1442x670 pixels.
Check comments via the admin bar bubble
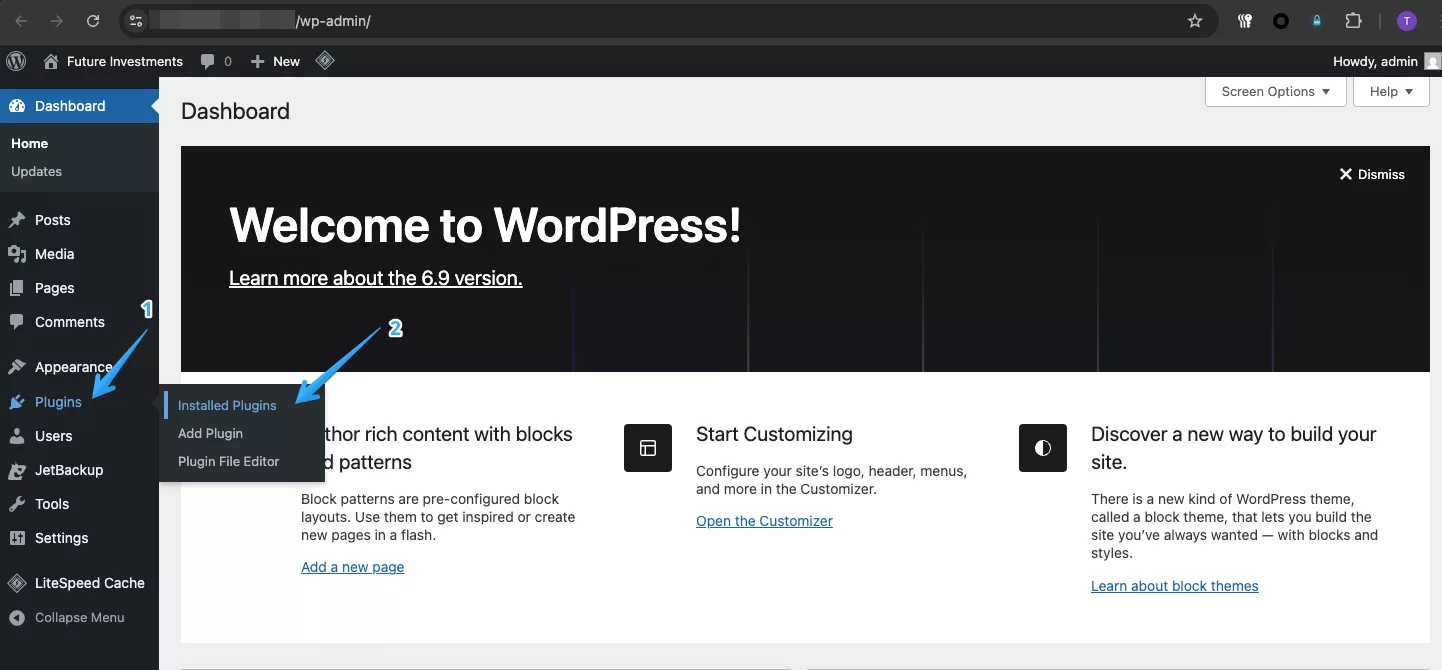216,61
